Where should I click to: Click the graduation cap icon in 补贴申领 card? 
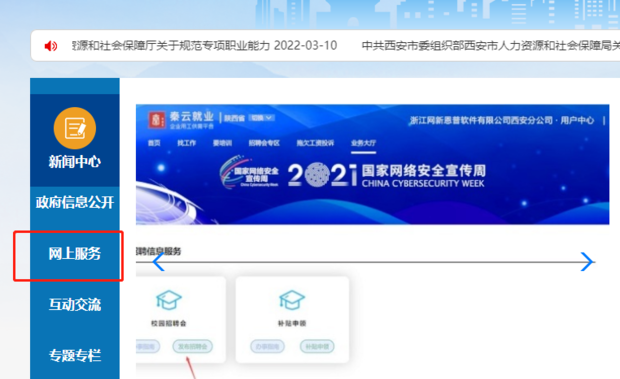[x=292, y=300]
